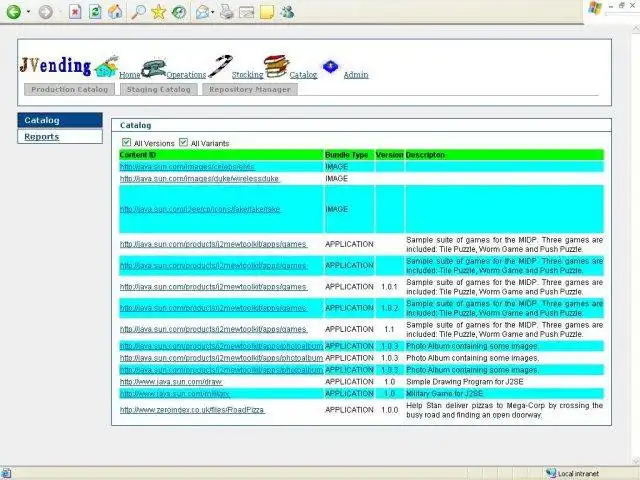This screenshot has height=480, width=640.
Task: Click the Bundle Type column header
Action: point(347,155)
